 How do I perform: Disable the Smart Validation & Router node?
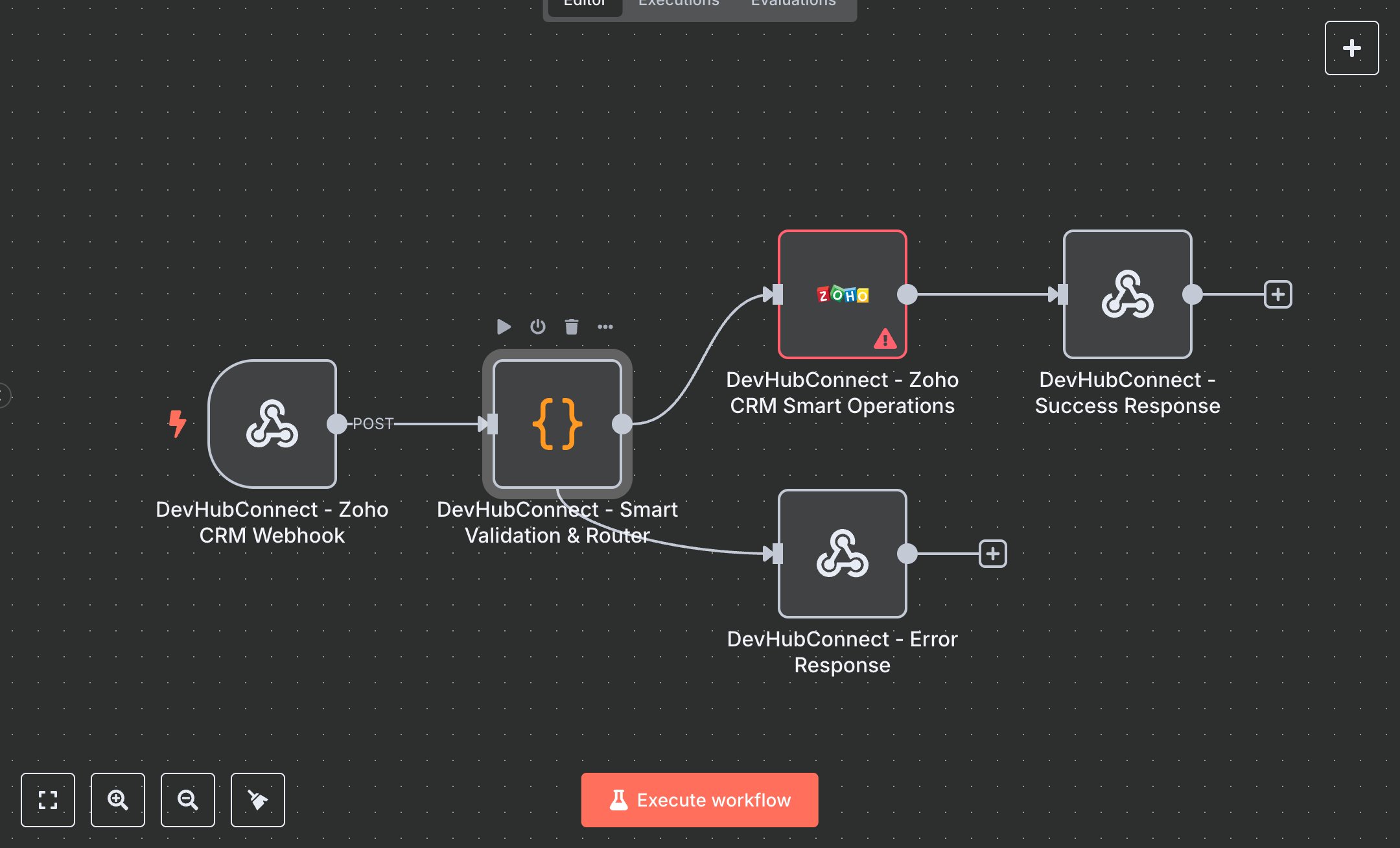538,327
